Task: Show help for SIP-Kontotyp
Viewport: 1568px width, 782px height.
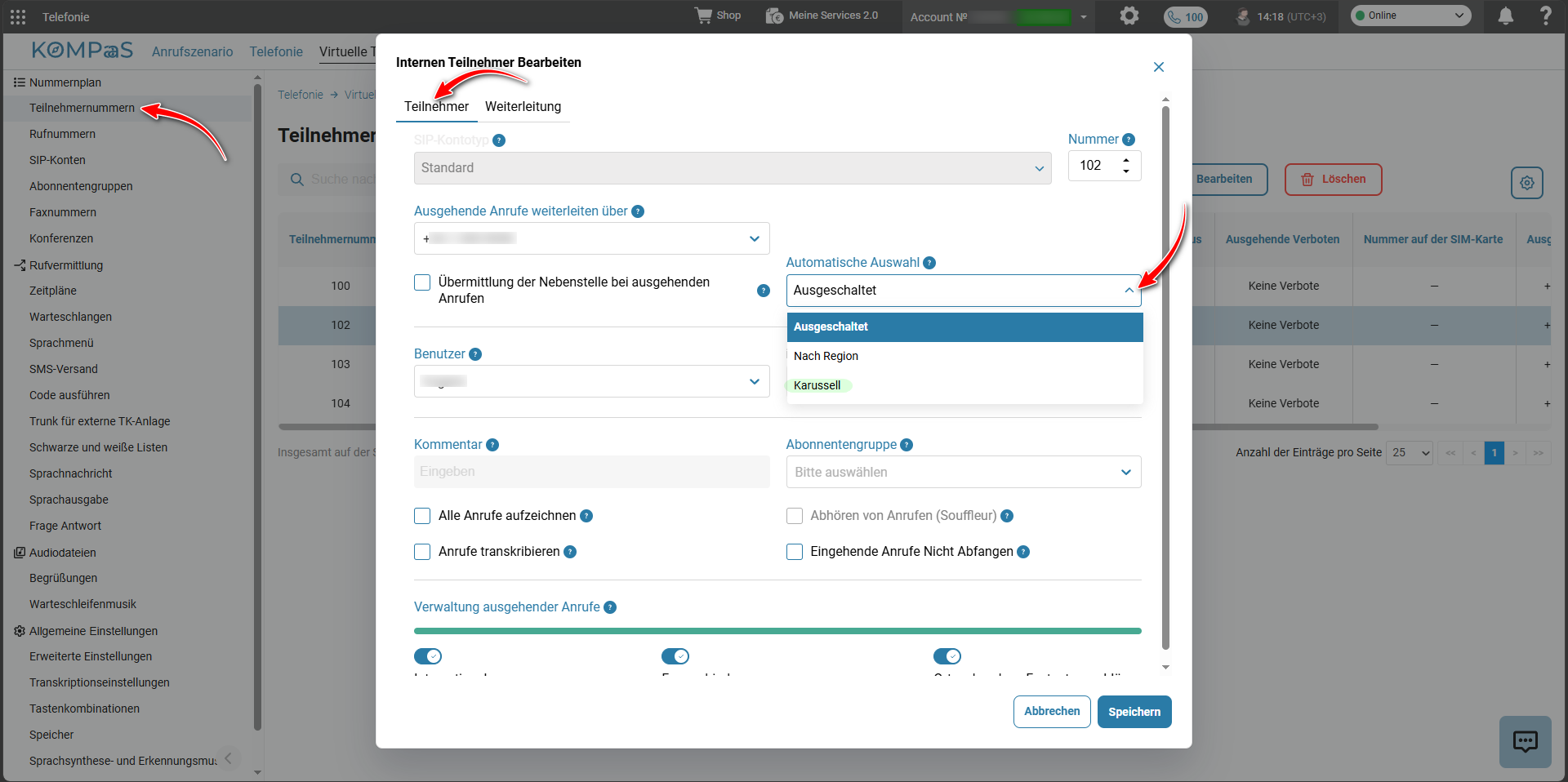Action: pyautogui.click(x=499, y=140)
